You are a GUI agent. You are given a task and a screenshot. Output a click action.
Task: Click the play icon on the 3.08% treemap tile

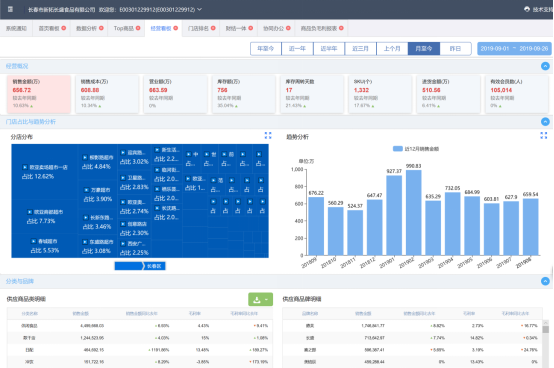tap(85, 242)
